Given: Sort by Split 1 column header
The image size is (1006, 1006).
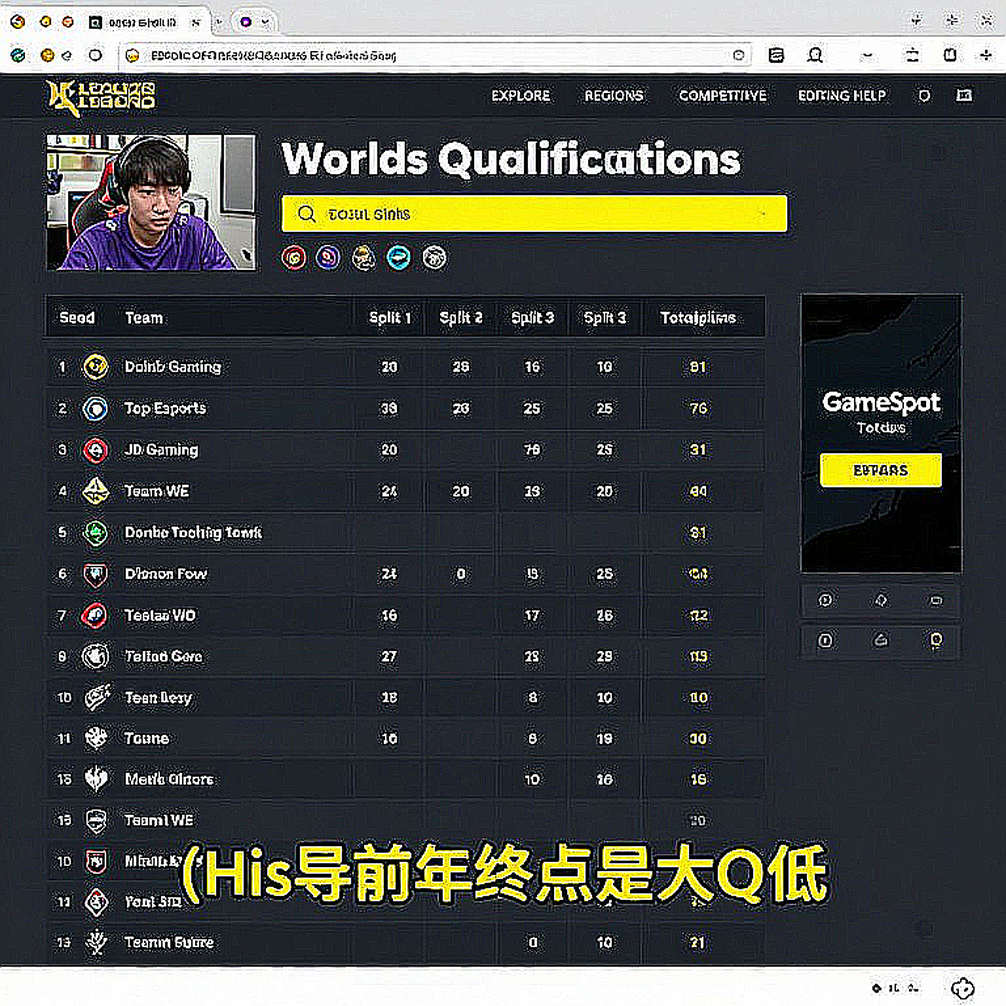Looking at the screenshot, I should pyautogui.click(x=389, y=318).
